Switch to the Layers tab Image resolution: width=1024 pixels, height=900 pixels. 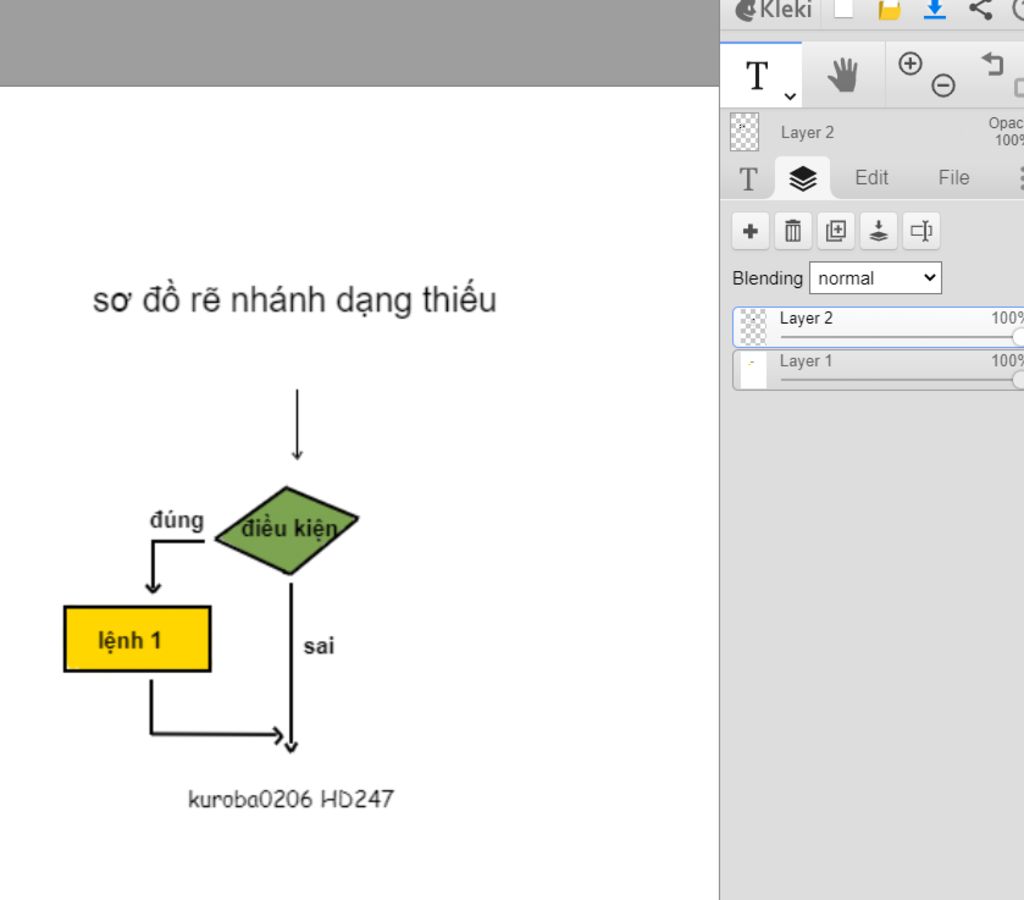pyautogui.click(x=803, y=178)
